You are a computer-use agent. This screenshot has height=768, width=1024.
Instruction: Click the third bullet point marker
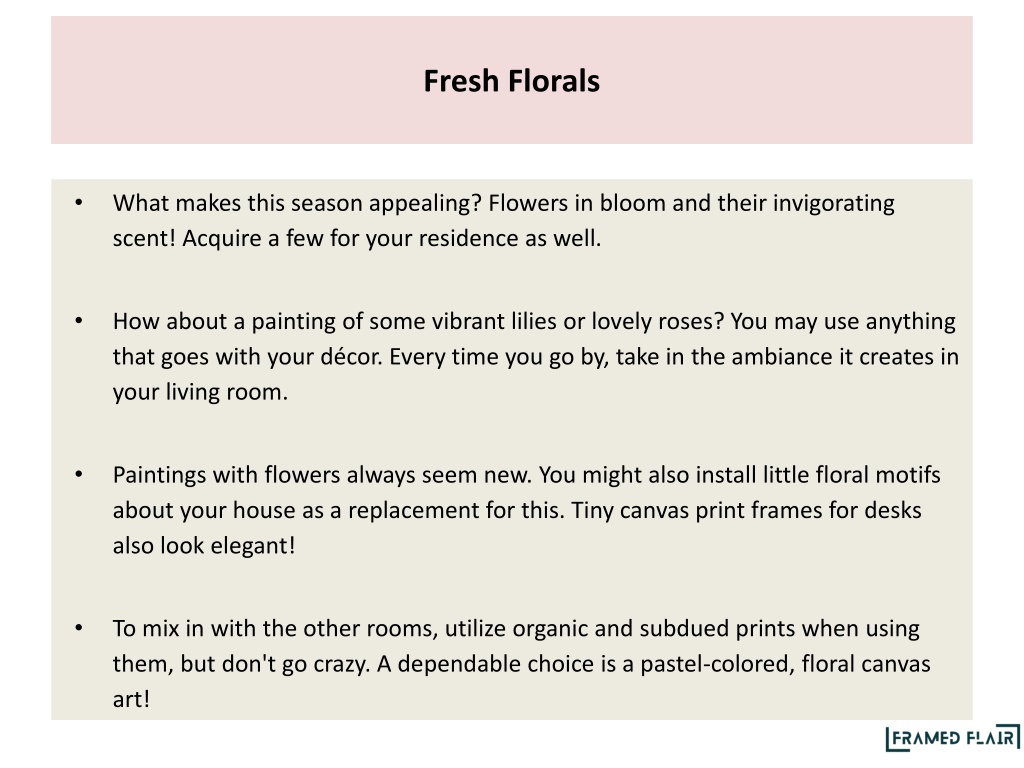point(79,474)
